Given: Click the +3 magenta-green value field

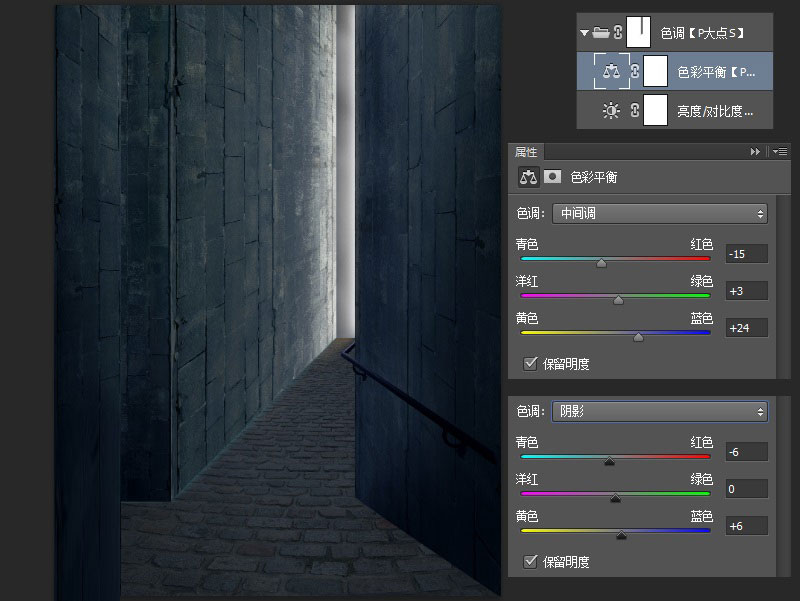Looking at the screenshot, I should coord(746,291).
